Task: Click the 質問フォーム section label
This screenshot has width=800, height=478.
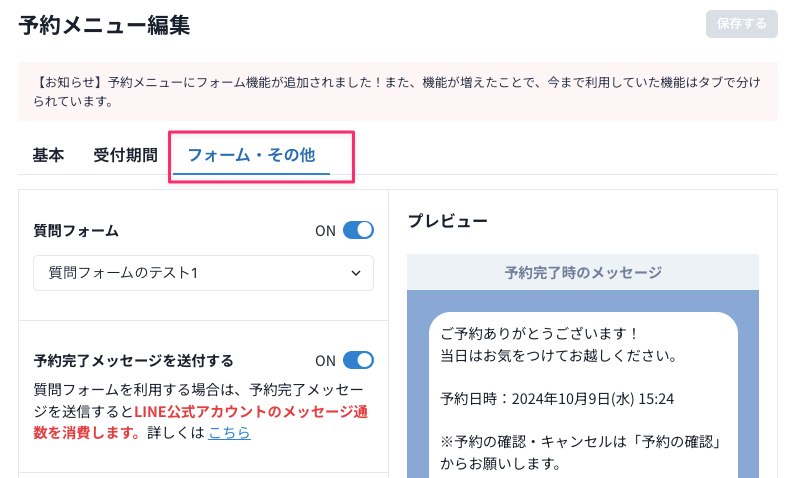Action: [x=76, y=231]
